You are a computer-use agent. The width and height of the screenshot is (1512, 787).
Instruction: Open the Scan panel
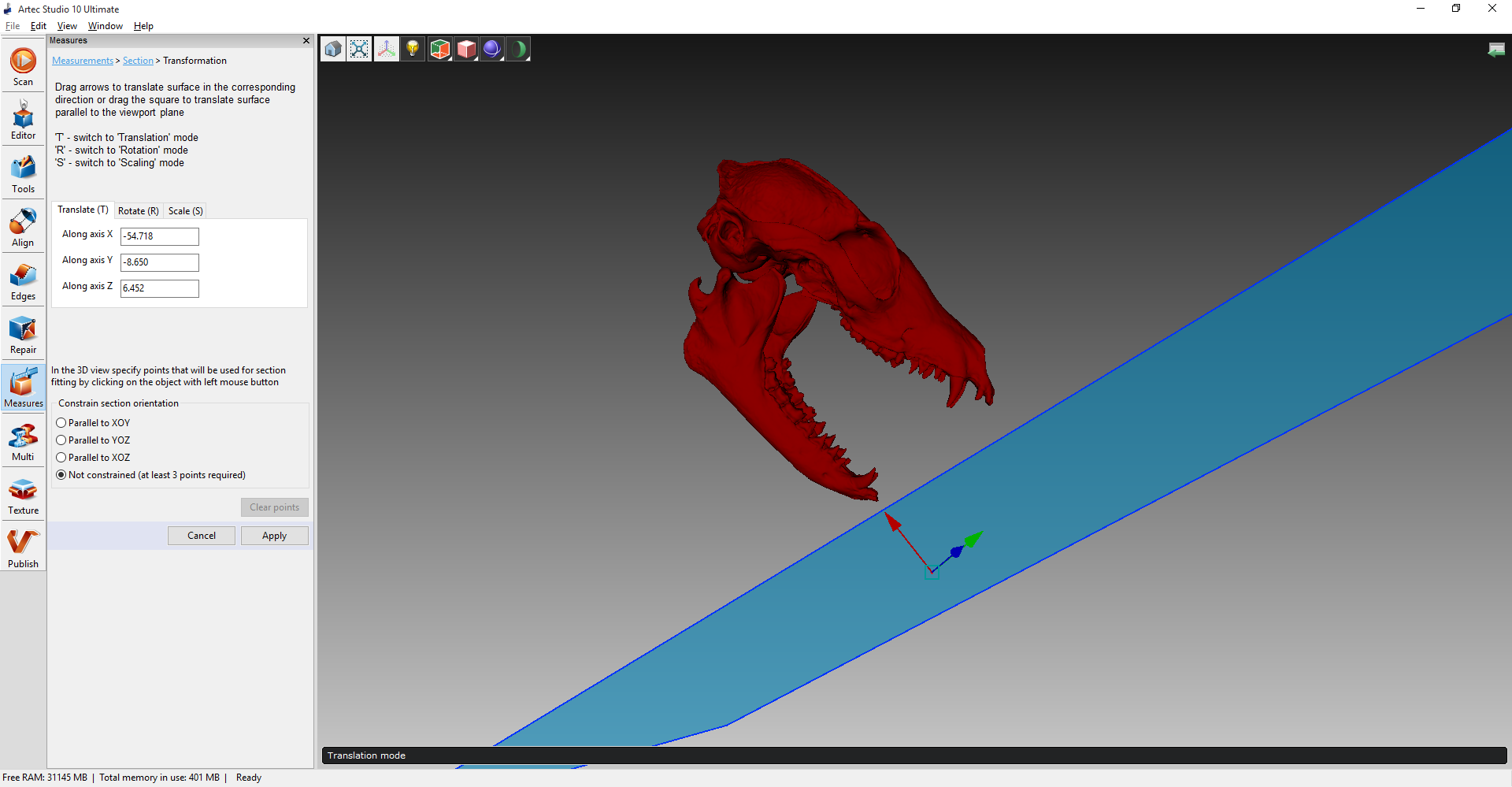pos(23,66)
